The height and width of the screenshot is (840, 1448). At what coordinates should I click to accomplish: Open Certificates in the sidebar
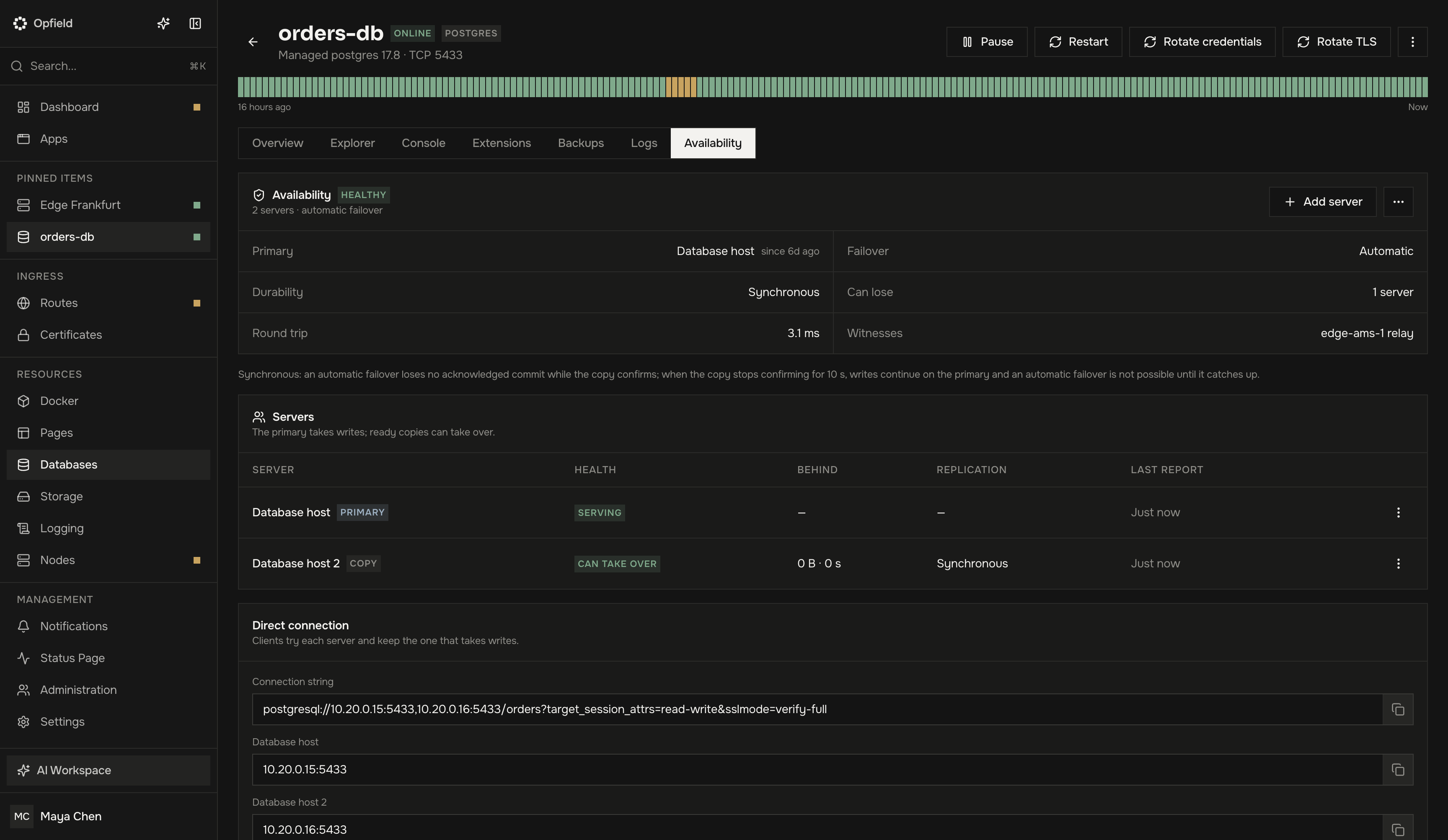tap(109, 335)
